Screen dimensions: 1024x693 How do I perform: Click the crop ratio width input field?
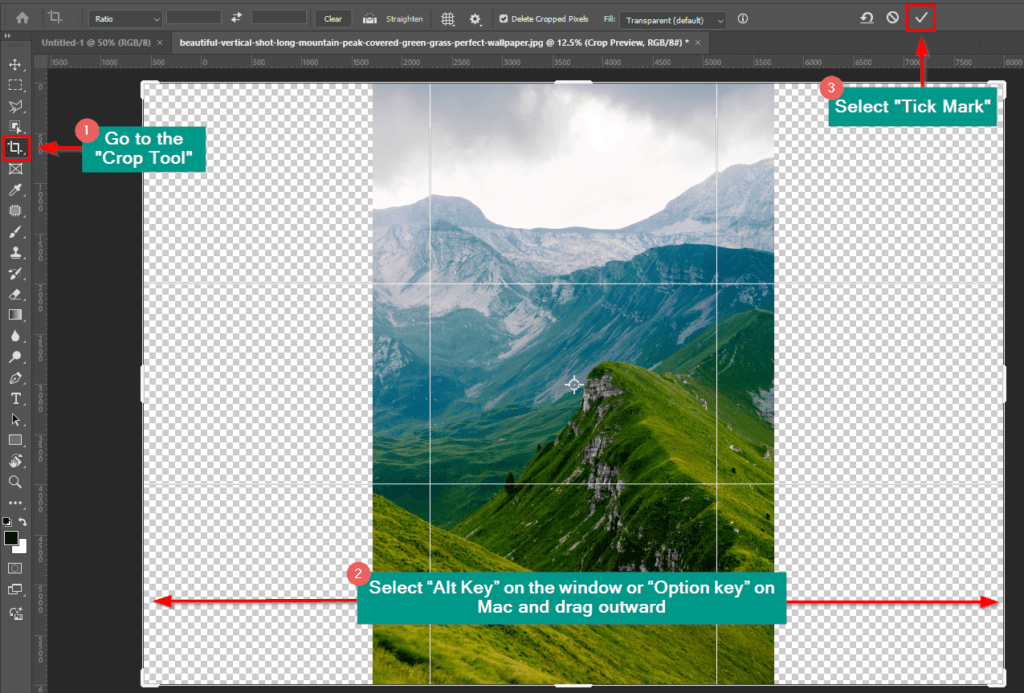click(195, 18)
